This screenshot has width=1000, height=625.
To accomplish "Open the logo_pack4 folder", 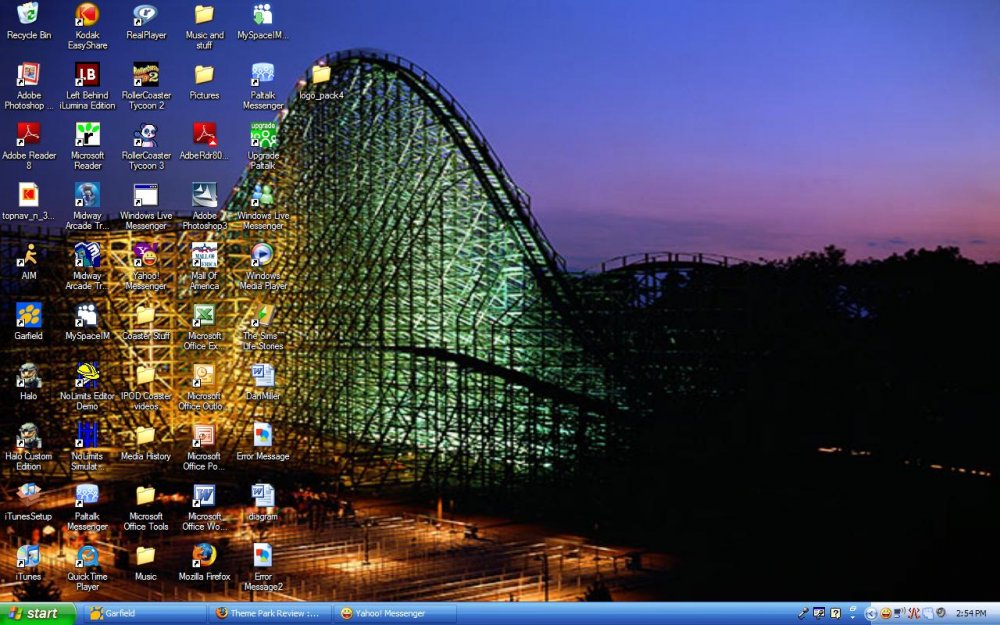I will [321, 75].
